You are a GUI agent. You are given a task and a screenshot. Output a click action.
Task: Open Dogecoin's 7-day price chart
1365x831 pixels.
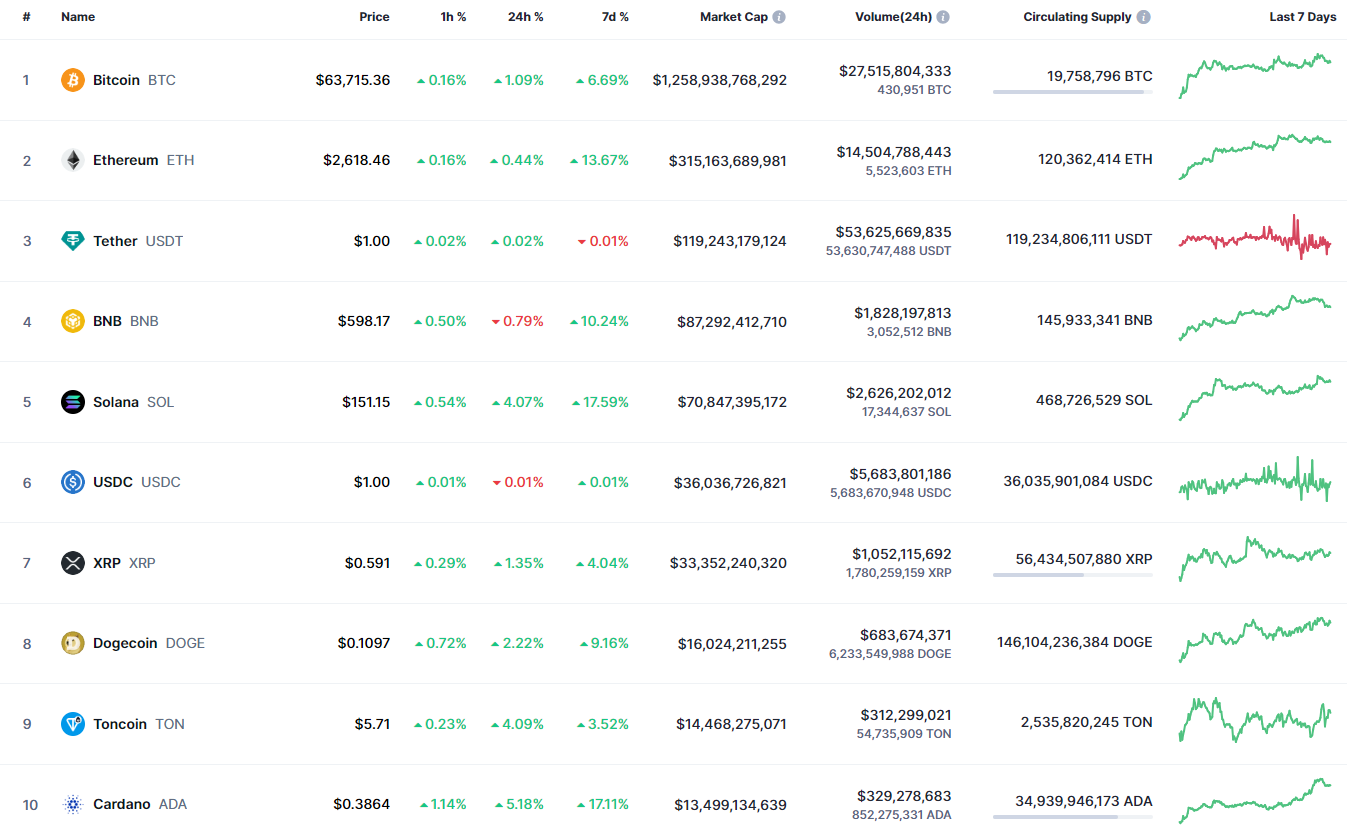coord(1255,640)
